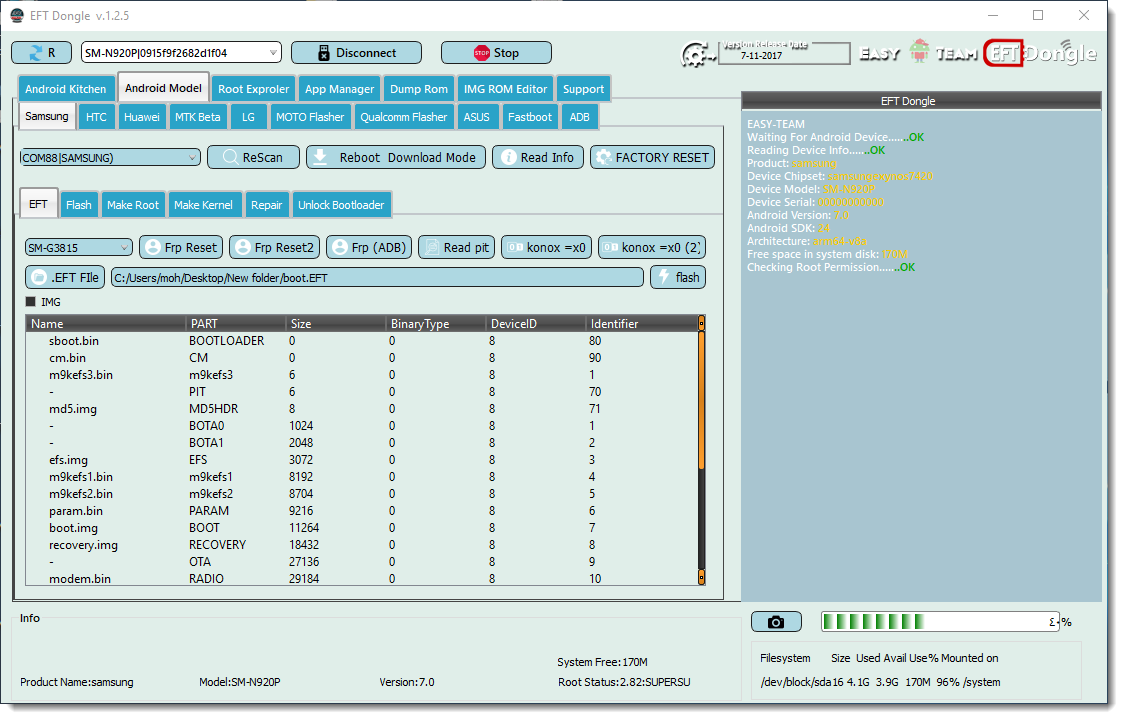Open the App Manager tab
Screen dimensions: 1123x719
339,90
